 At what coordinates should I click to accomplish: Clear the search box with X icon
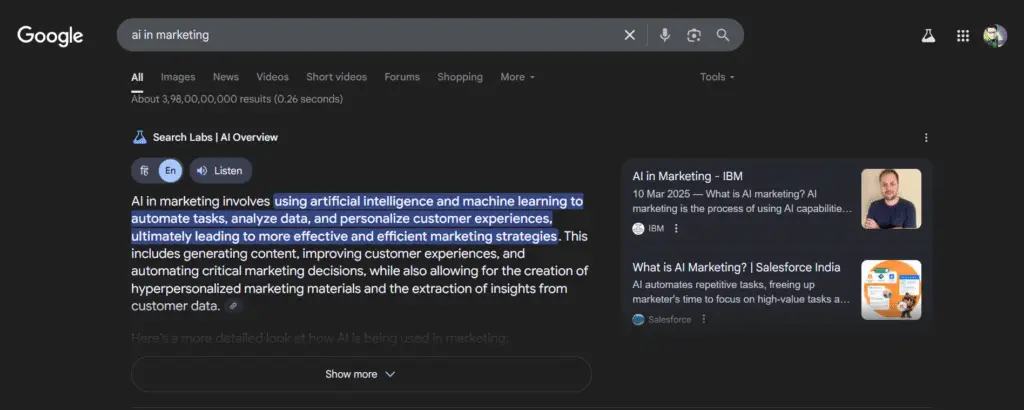[x=630, y=35]
